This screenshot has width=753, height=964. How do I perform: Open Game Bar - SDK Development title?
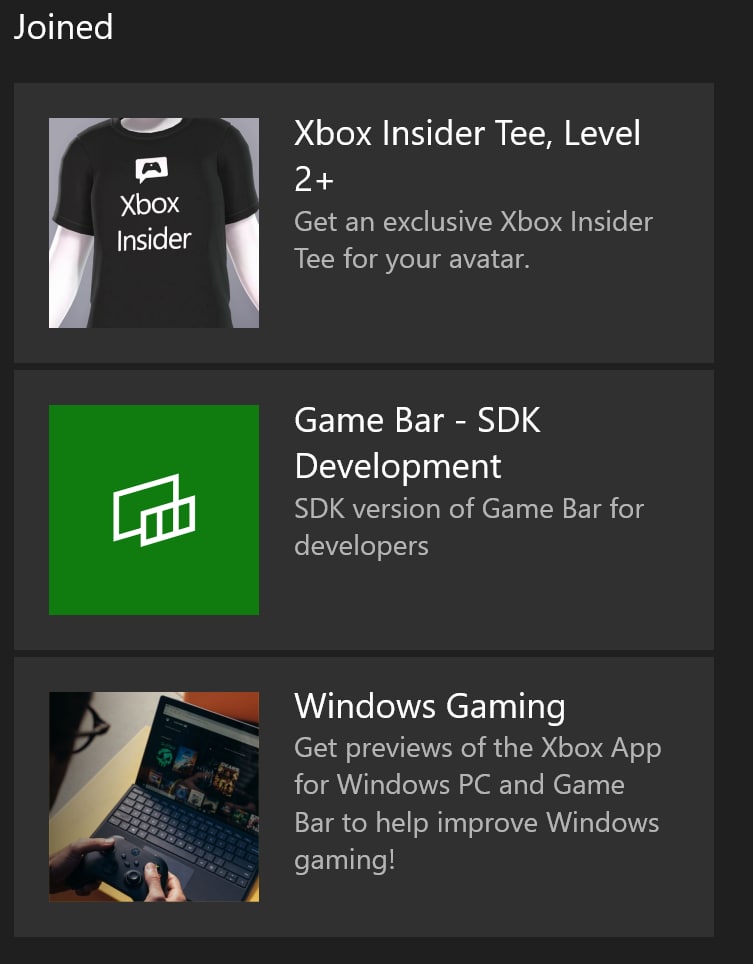click(417, 443)
